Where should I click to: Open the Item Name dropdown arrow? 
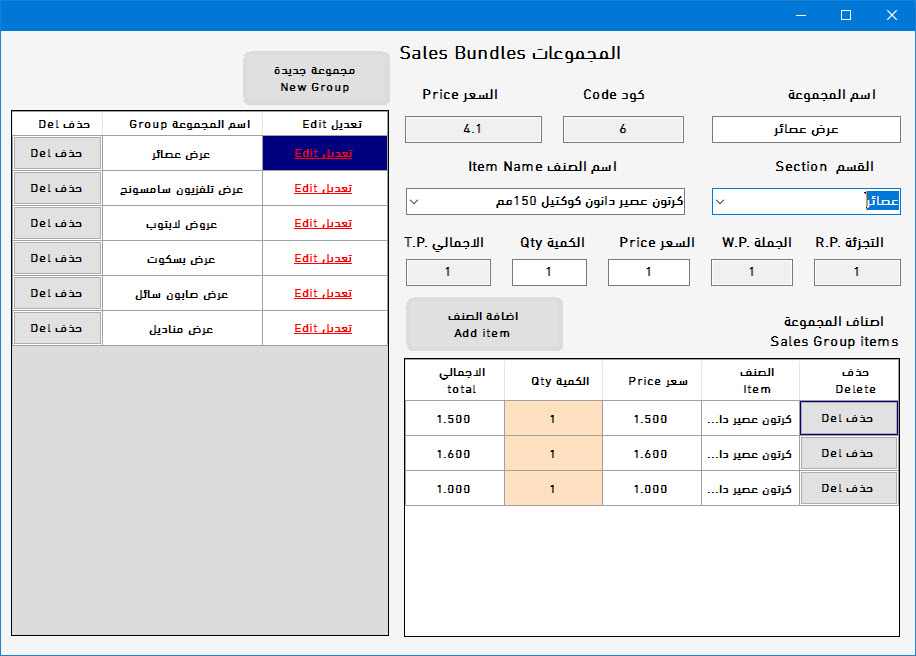[414, 202]
